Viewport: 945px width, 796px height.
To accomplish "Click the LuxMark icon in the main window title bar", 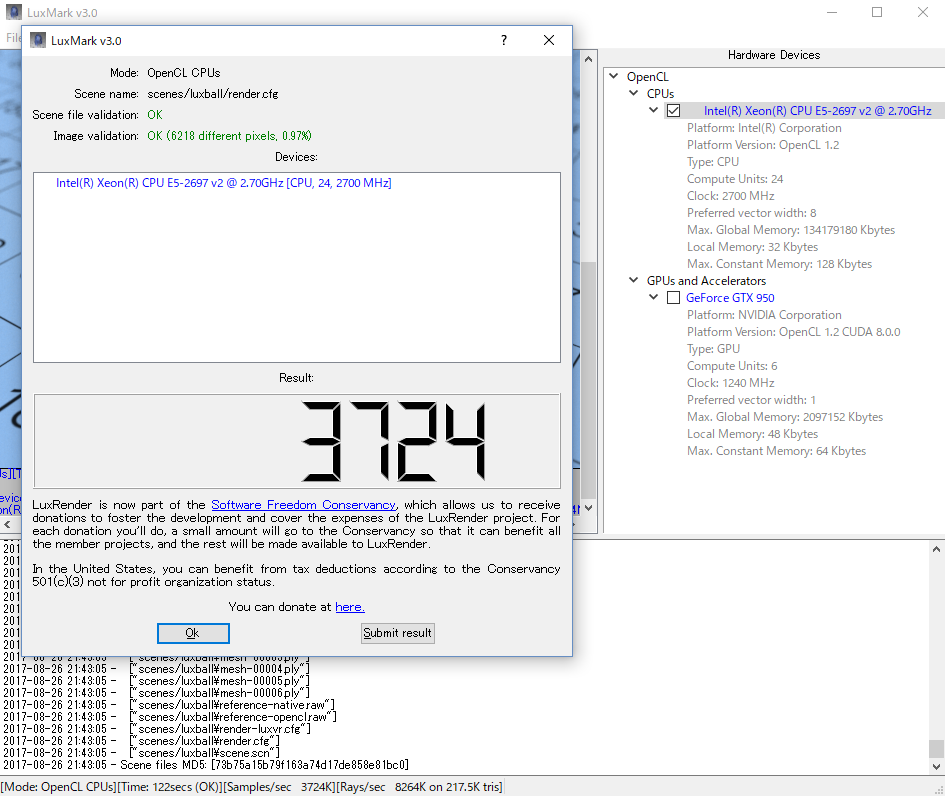I will (13, 12).
